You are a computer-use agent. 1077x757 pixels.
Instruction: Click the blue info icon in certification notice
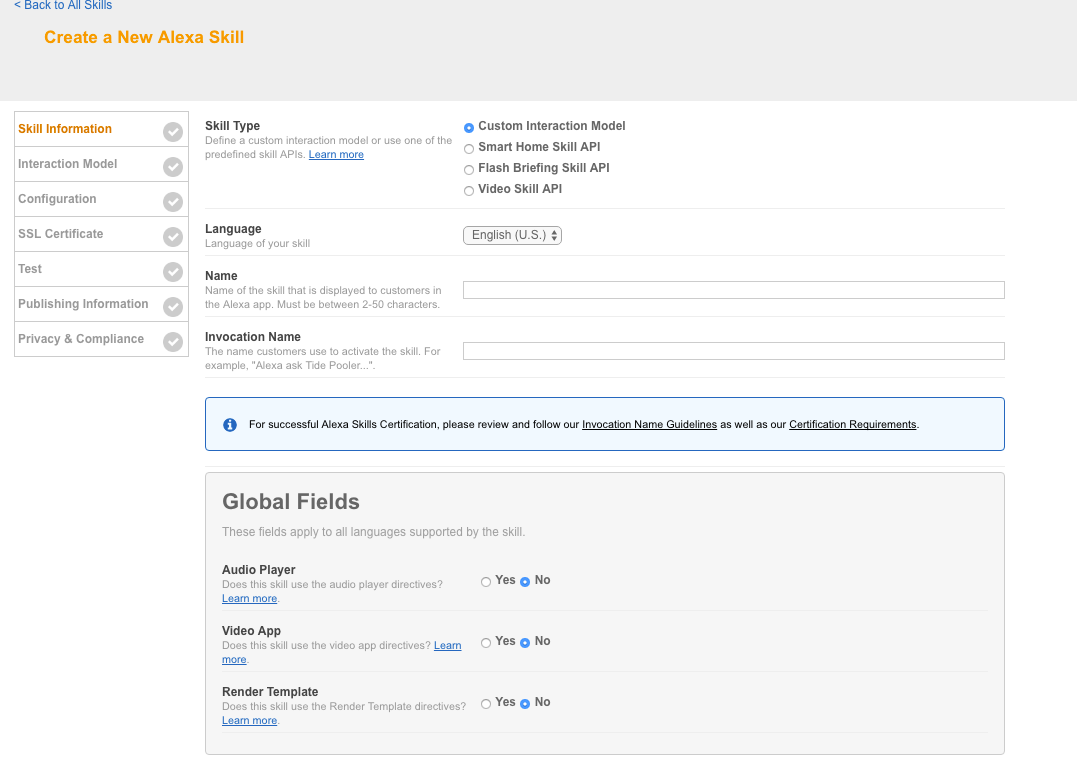click(x=230, y=425)
